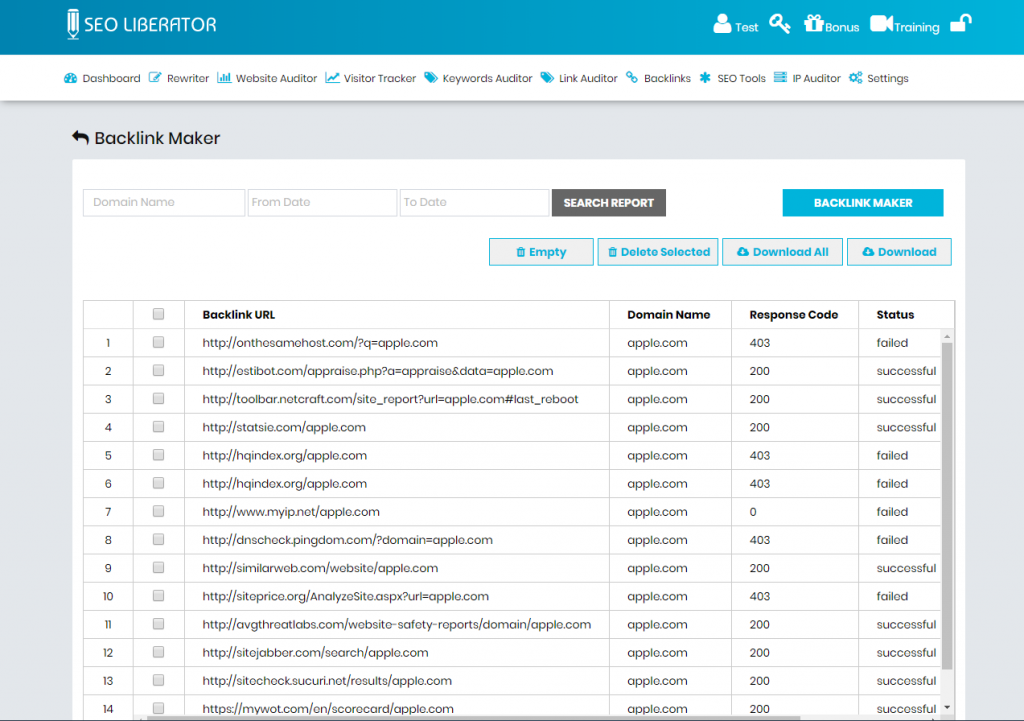This screenshot has width=1024, height=721.
Task: Open the Bonus gift icon
Action: (813, 24)
